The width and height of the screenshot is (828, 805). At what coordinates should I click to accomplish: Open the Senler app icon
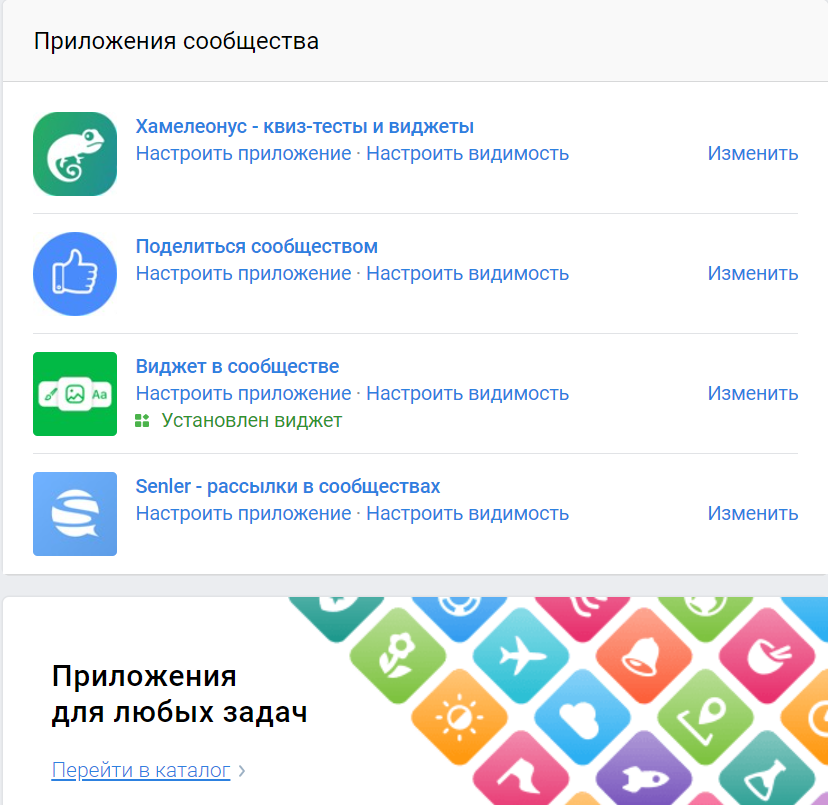tap(75, 513)
